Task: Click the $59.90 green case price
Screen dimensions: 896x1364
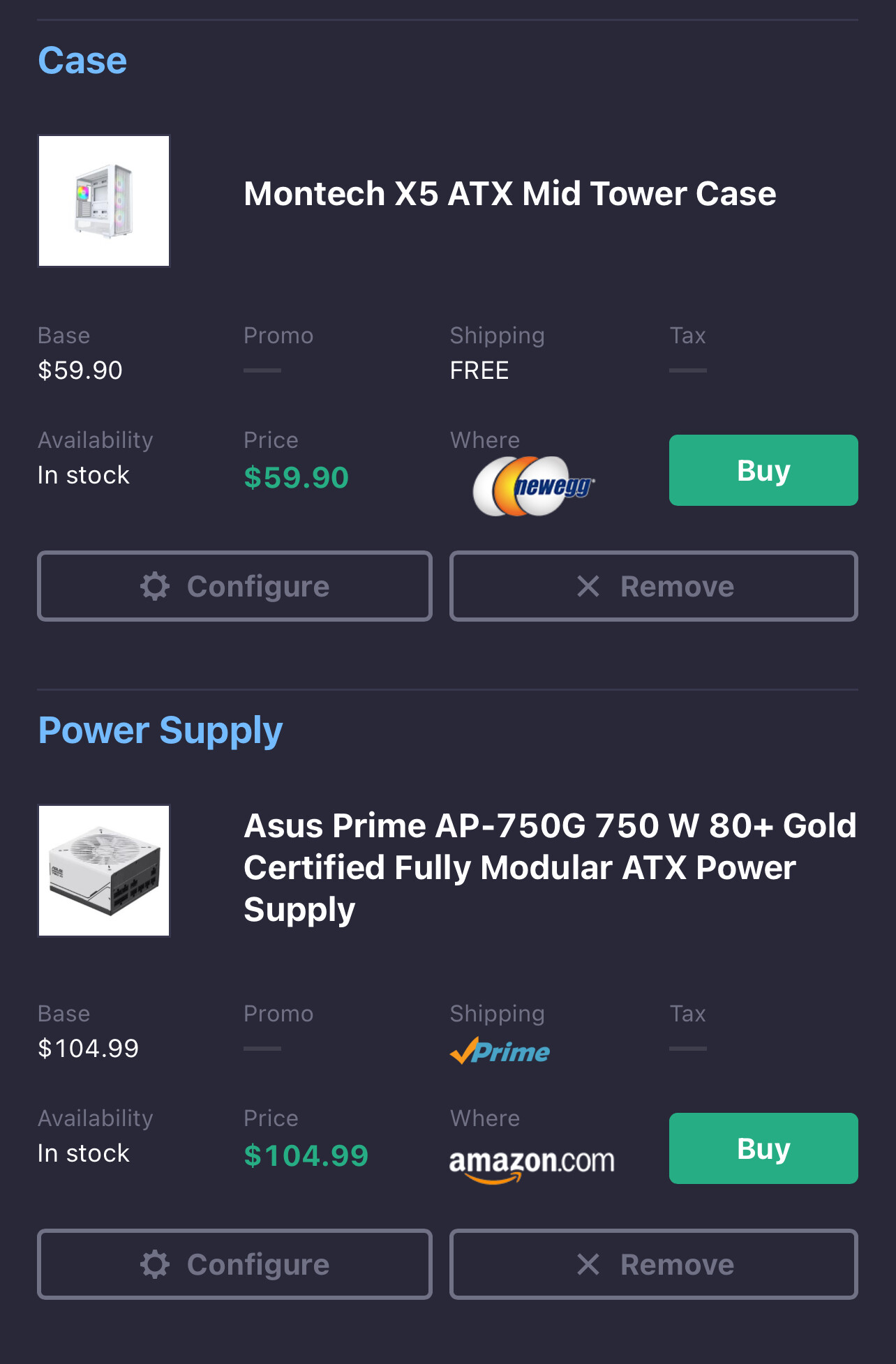Action: coord(296,478)
